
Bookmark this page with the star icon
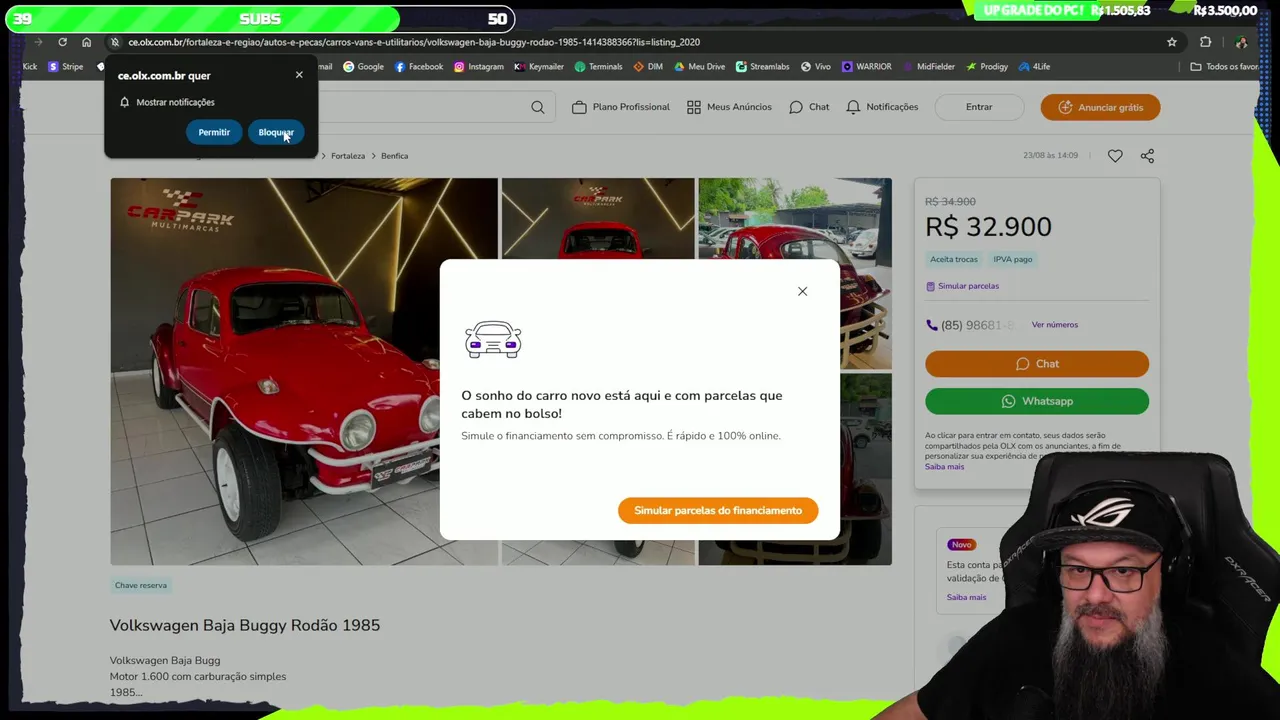tap(1172, 42)
